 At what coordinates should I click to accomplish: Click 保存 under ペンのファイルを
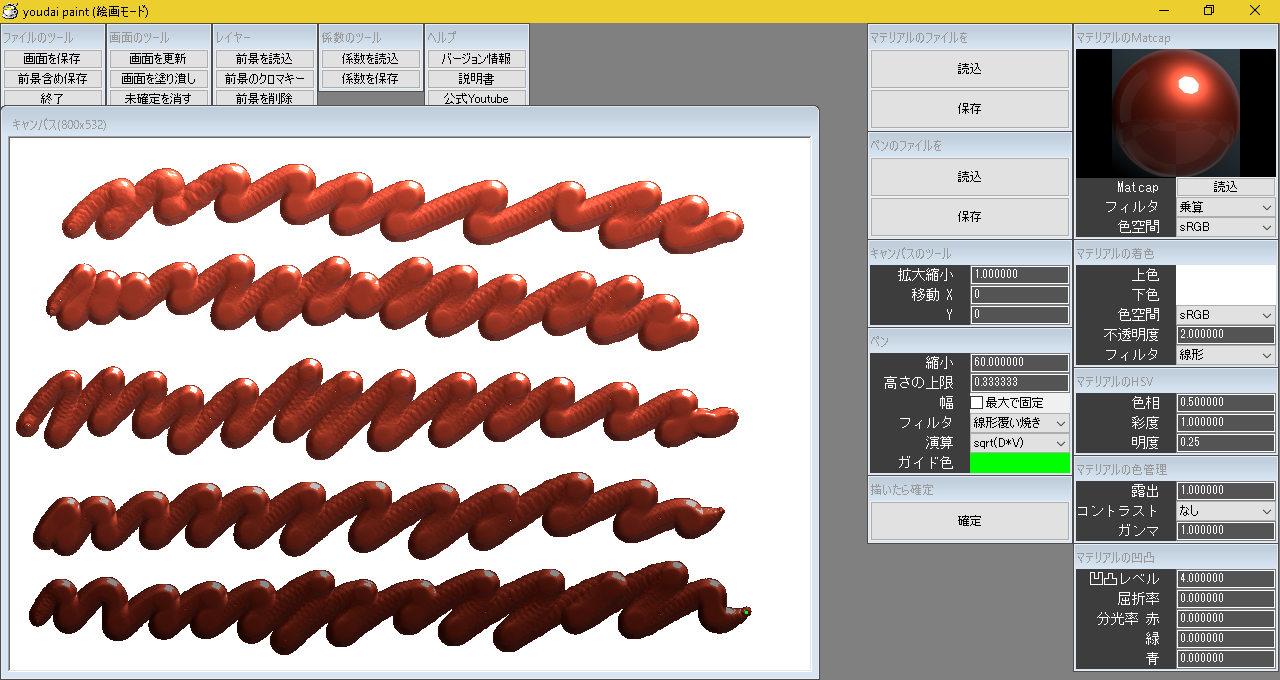point(969,216)
